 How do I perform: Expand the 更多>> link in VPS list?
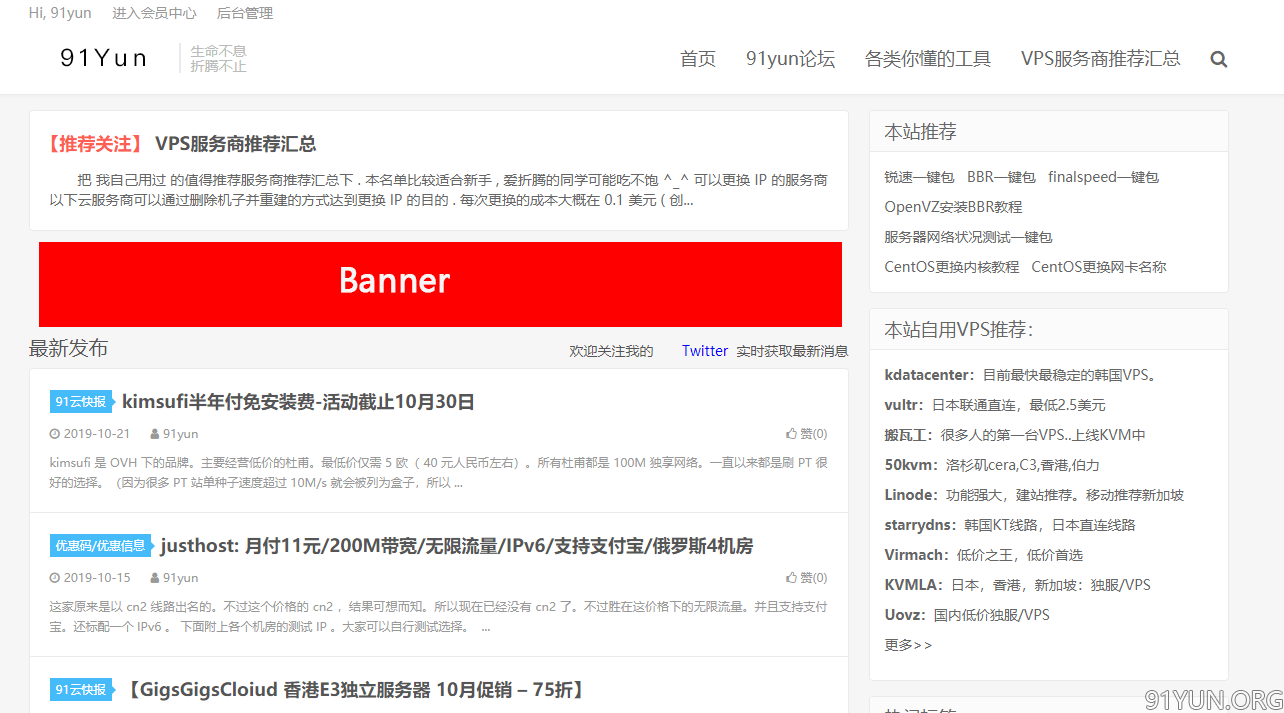click(908, 645)
